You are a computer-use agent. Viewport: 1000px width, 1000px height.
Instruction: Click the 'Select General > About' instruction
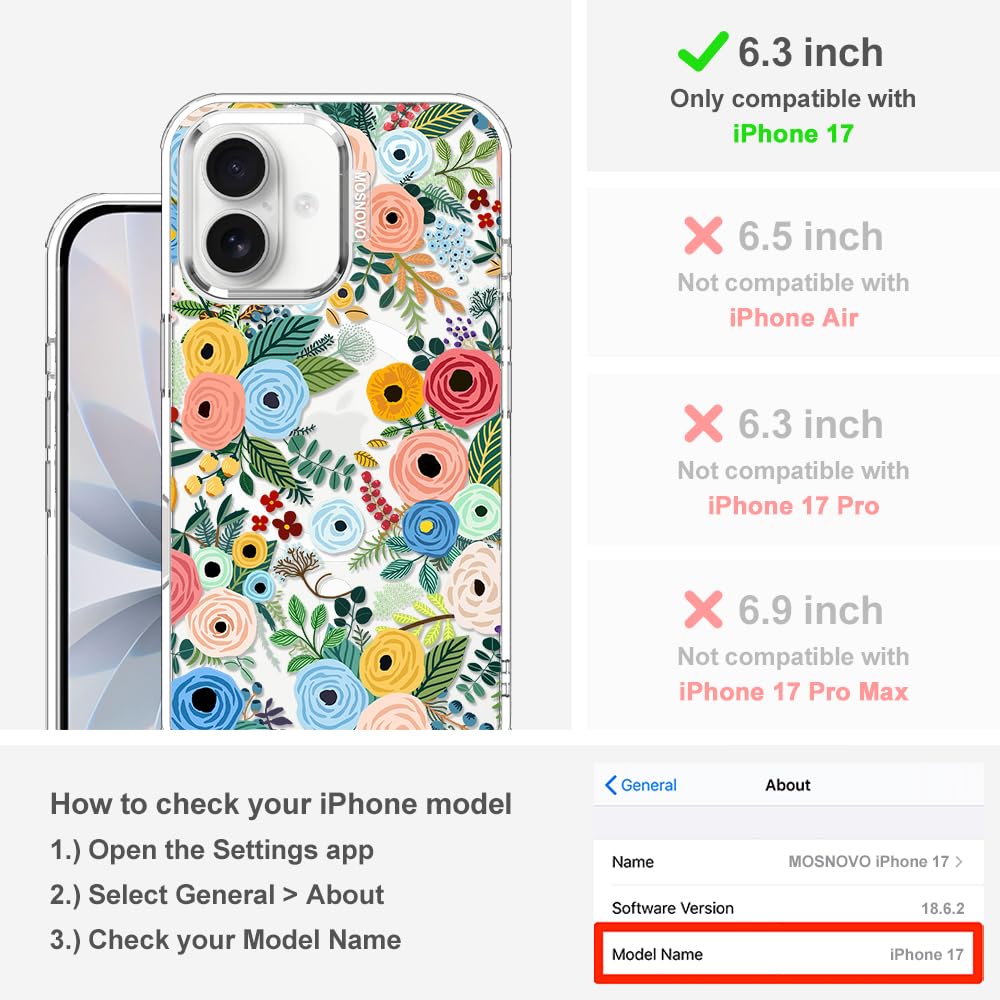tap(217, 895)
